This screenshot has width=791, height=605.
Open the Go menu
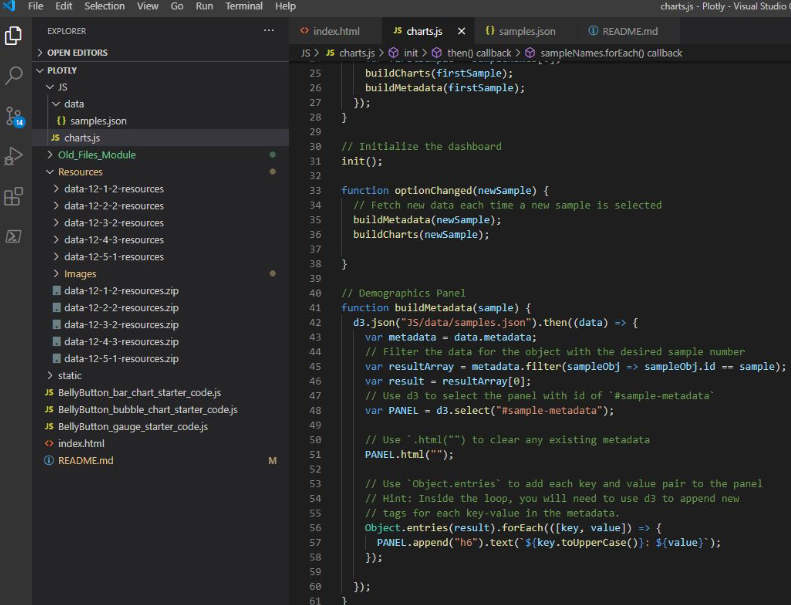(x=177, y=6)
